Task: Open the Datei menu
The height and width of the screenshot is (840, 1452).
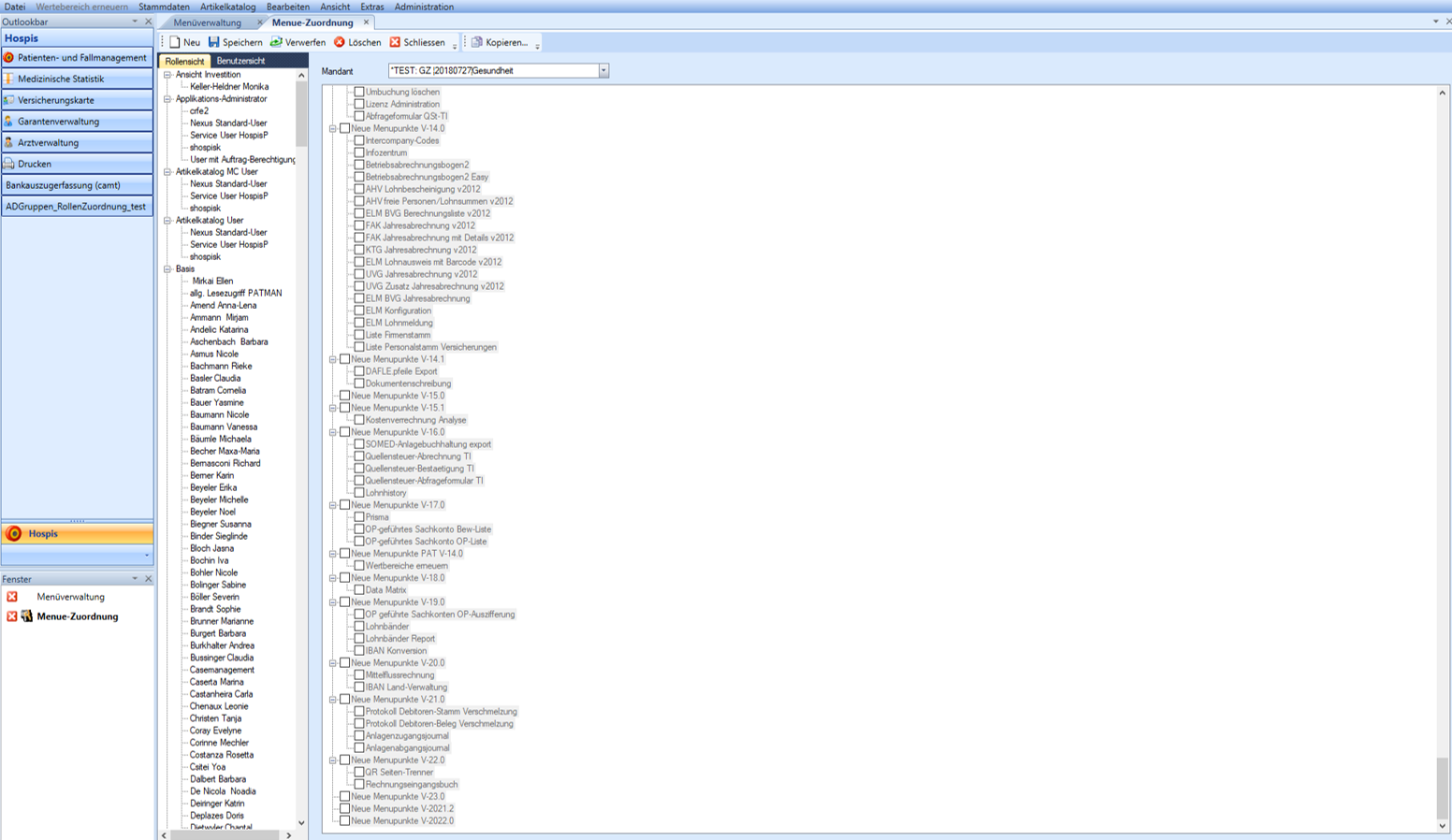Action: [x=15, y=7]
